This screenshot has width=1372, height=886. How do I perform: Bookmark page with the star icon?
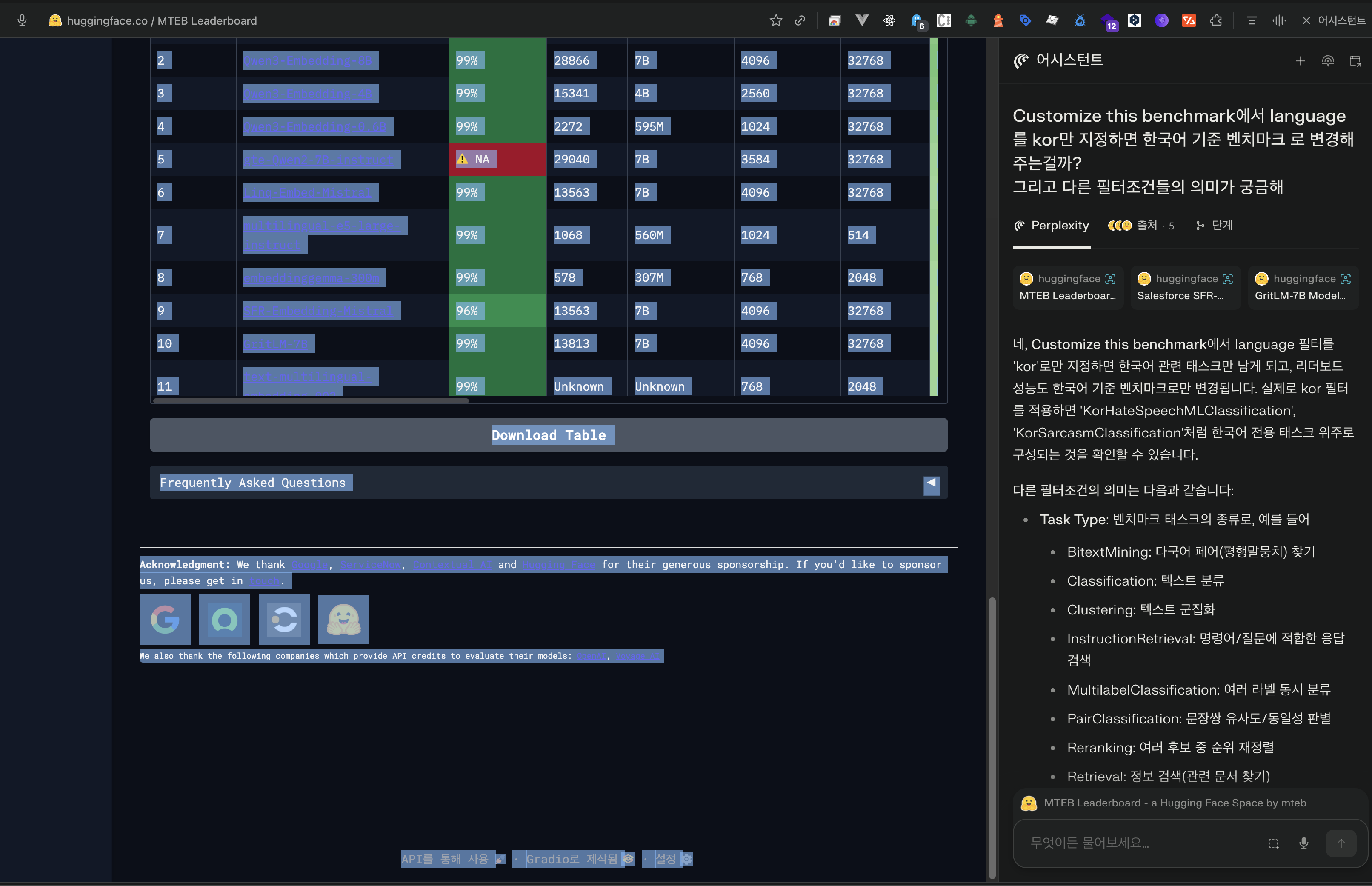point(775,21)
